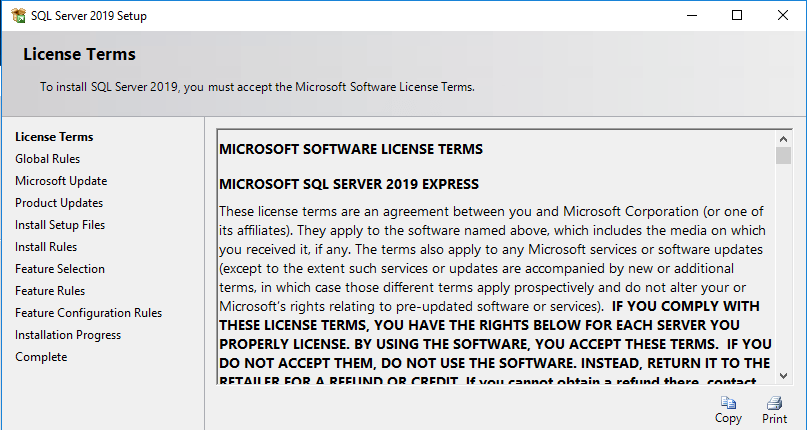
Task: Click the scroll up arrow in license box
Action: 783,139
